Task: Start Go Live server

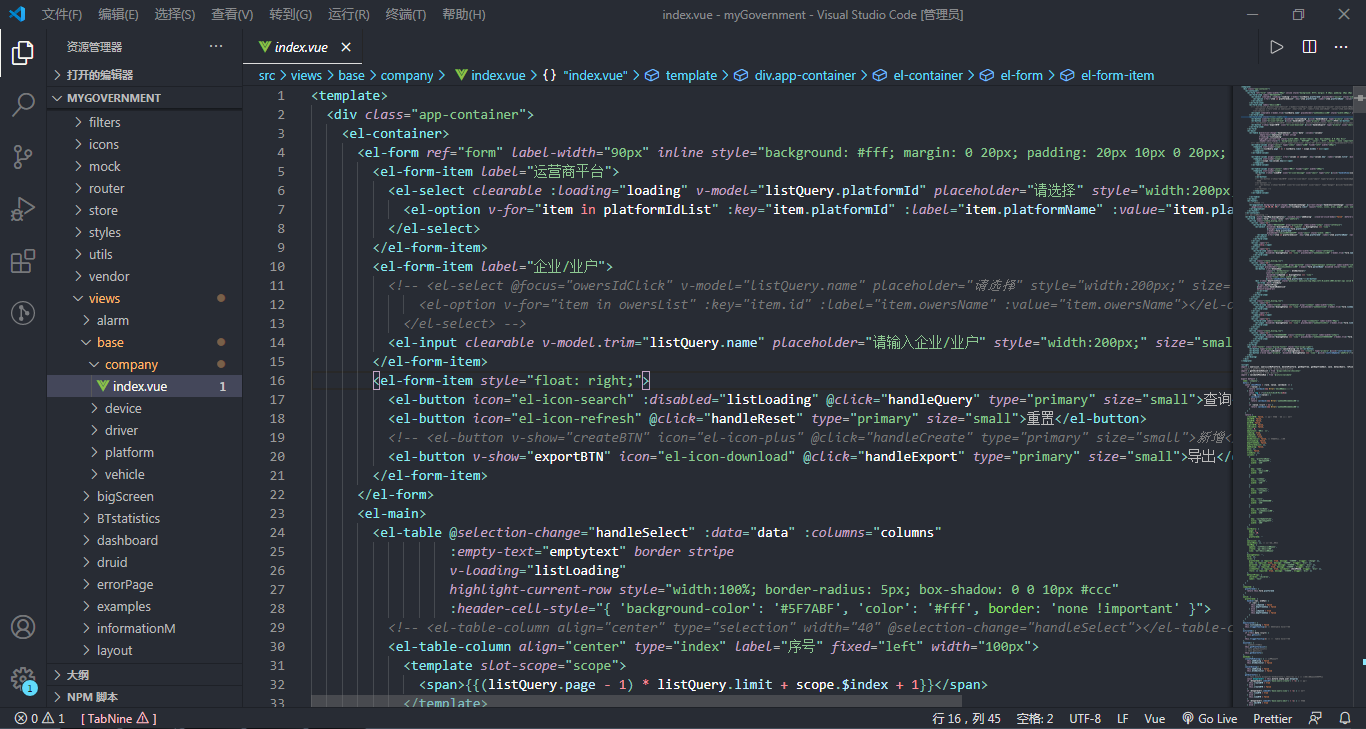Action: (x=1209, y=718)
